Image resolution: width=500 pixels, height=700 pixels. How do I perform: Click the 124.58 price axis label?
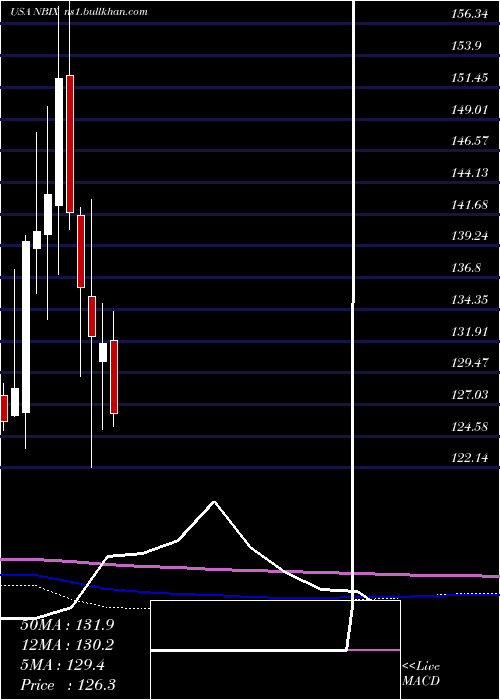point(469,427)
